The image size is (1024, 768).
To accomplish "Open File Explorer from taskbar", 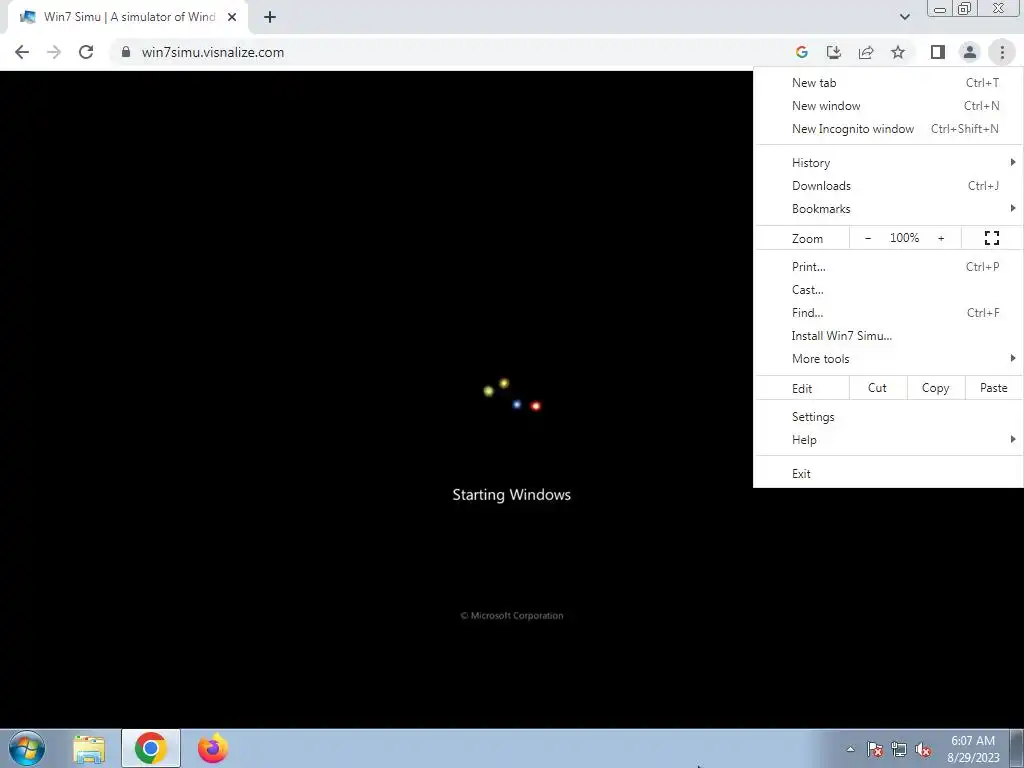I will tap(89, 749).
